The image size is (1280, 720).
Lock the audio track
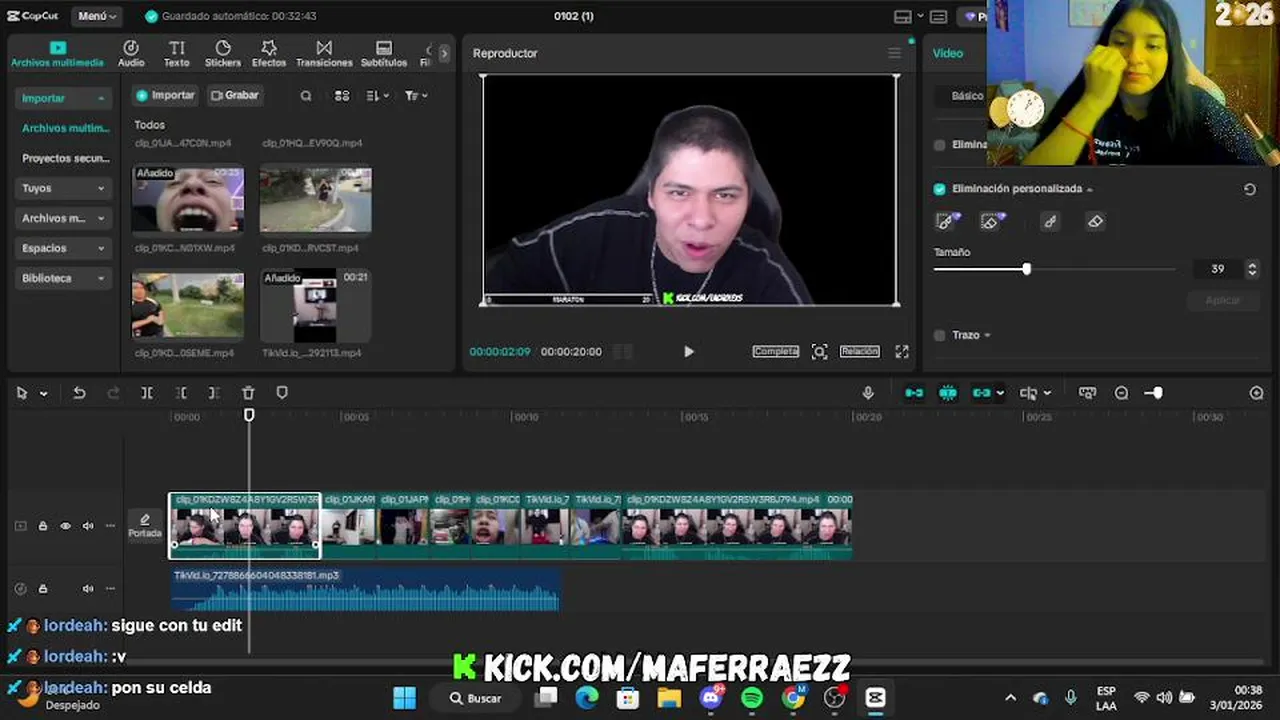[43, 589]
